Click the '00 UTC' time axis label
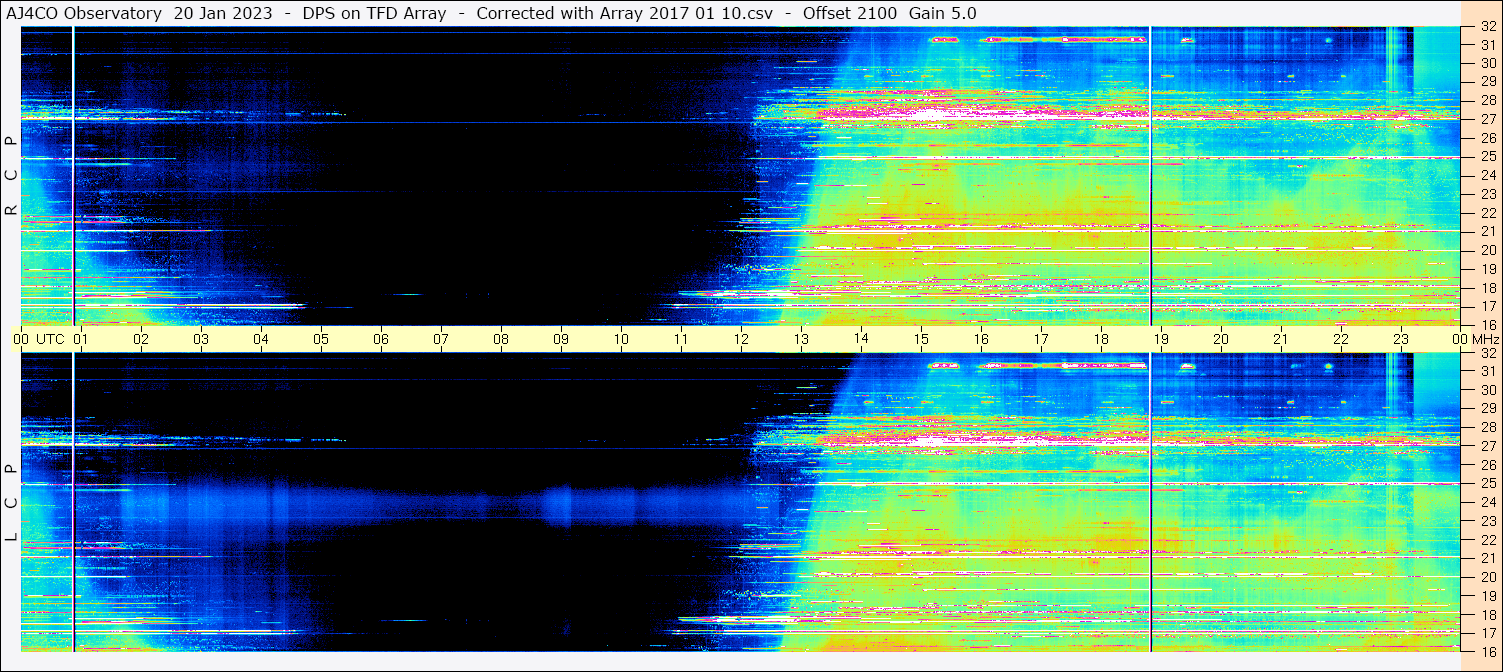Image resolution: width=1503 pixels, height=672 pixels. tap(40, 339)
